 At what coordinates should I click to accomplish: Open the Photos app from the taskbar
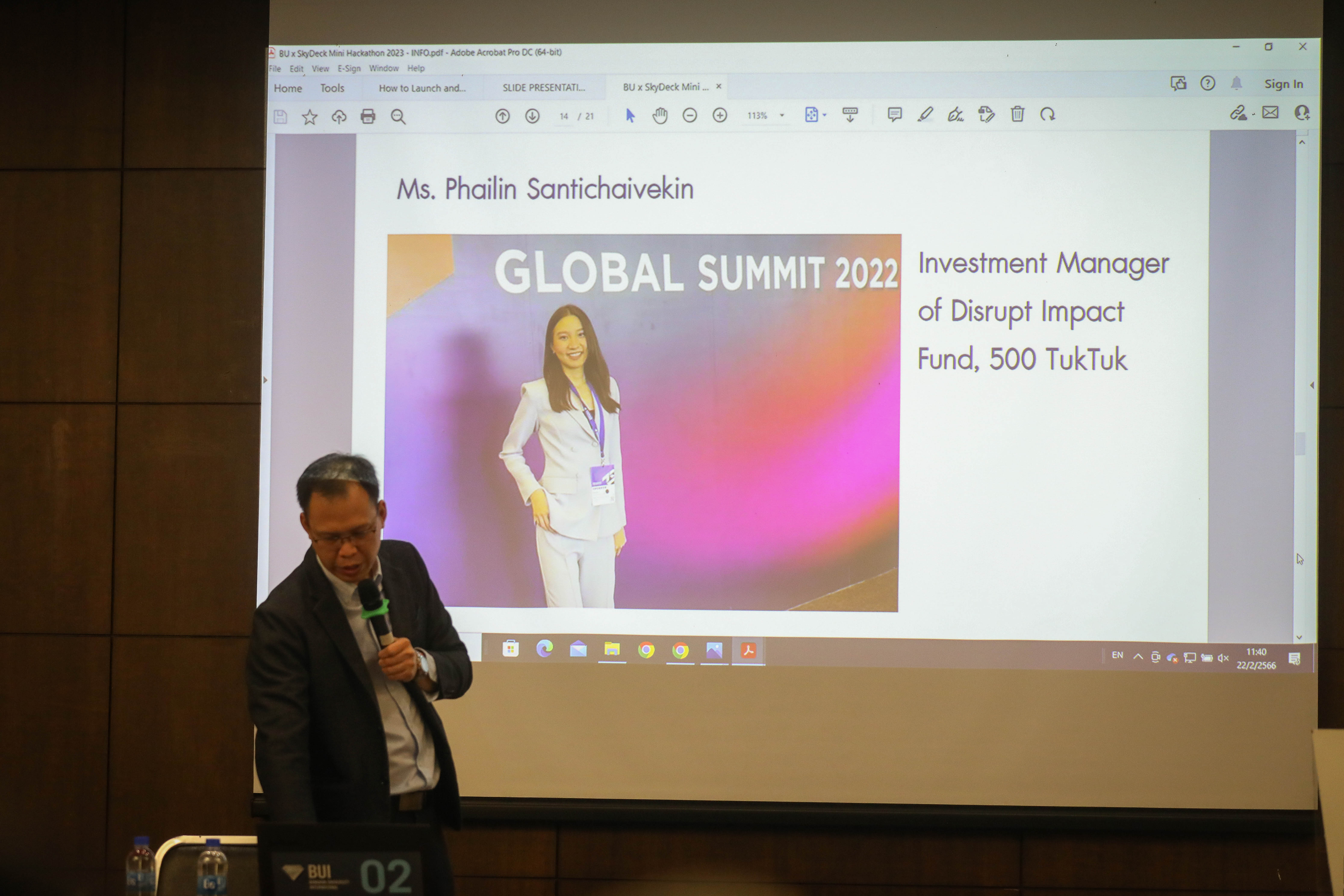pyautogui.click(x=714, y=650)
